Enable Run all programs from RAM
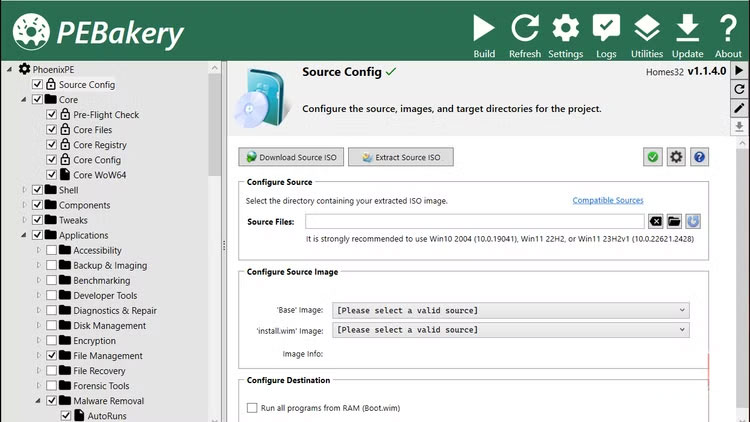The image size is (750, 422). point(252,408)
